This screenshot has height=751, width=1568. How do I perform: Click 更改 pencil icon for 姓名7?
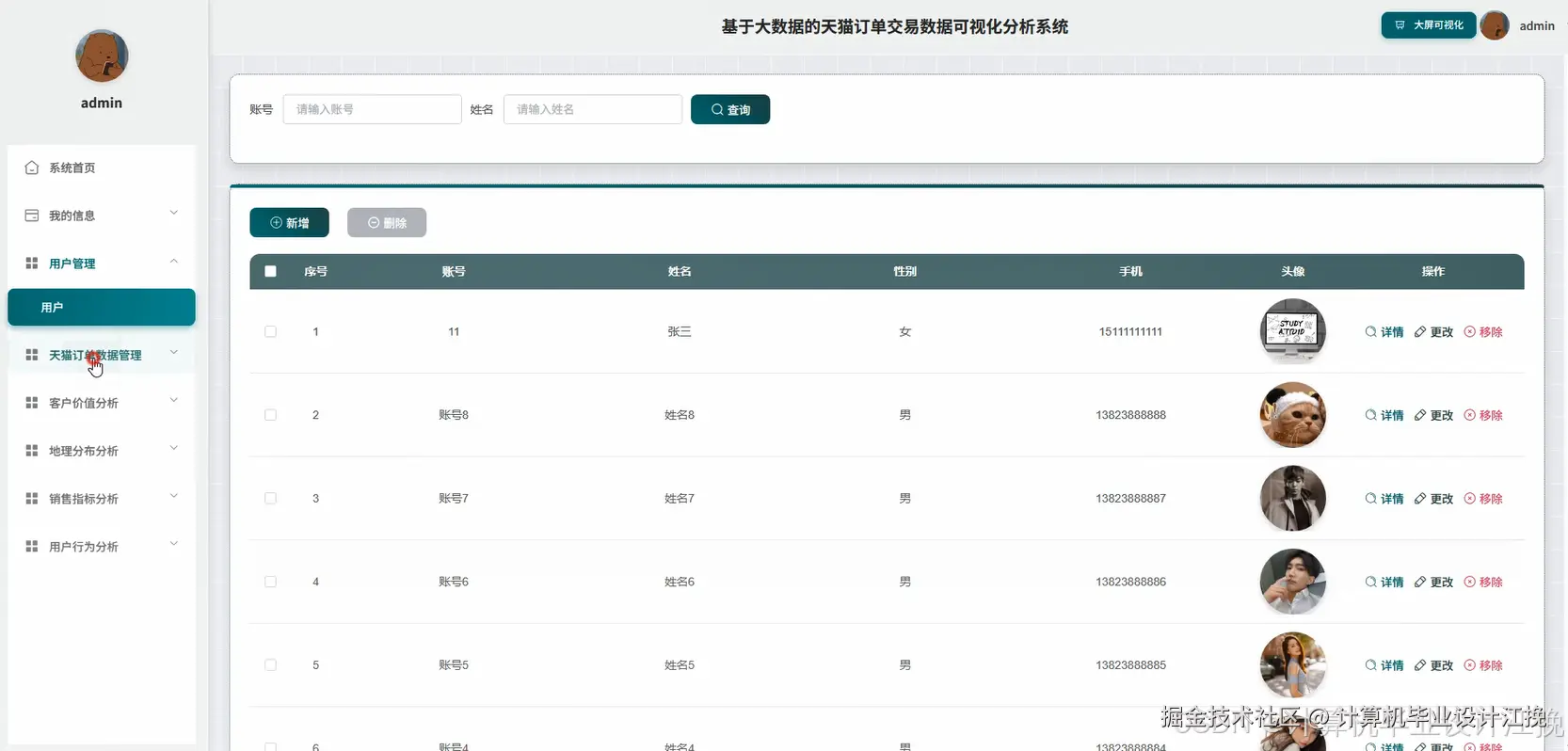(x=1420, y=499)
